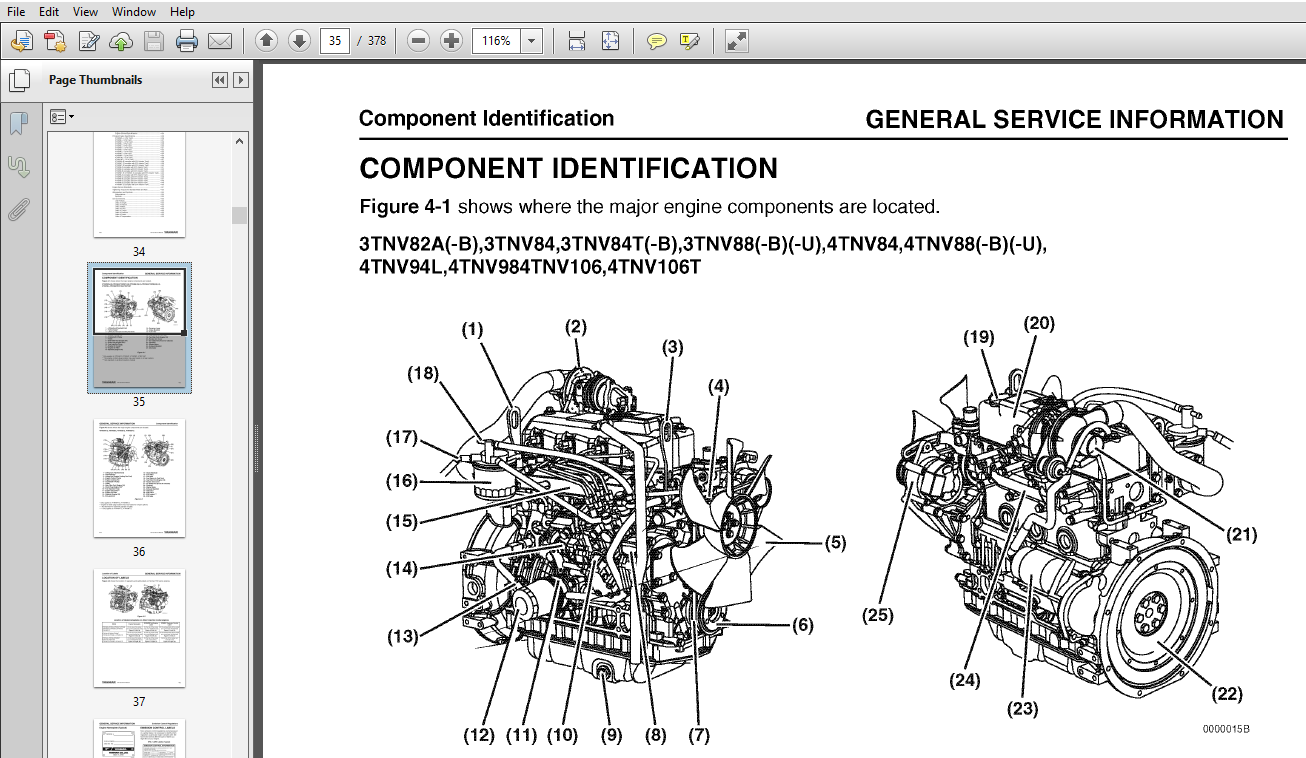Click the 116% zoom value field
The image size is (1306, 758).
[x=496, y=41]
